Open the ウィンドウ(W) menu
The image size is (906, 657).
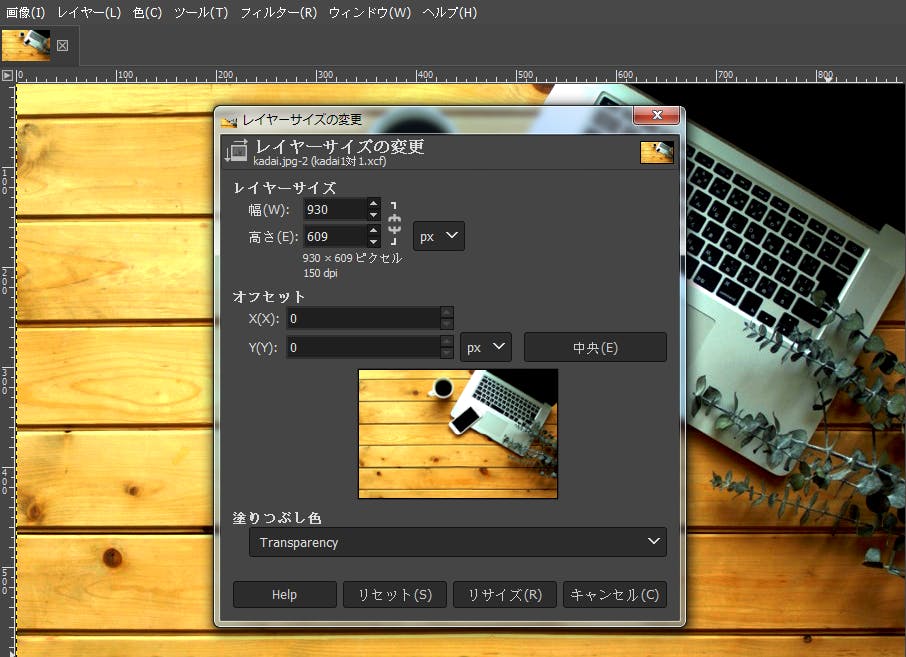(x=369, y=13)
